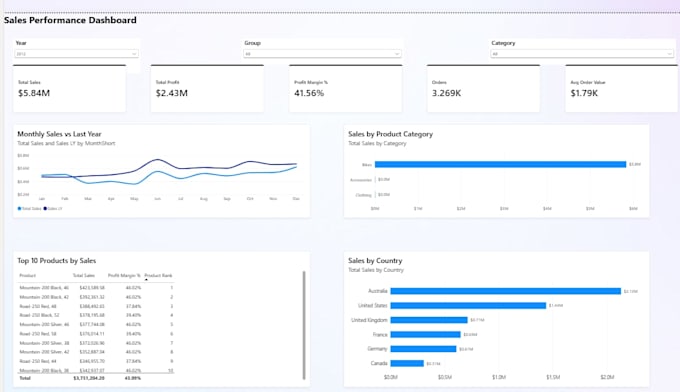Click the Jan label on monthly chart axis
Screen dimensions: 680x392
(x=42, y=199)
